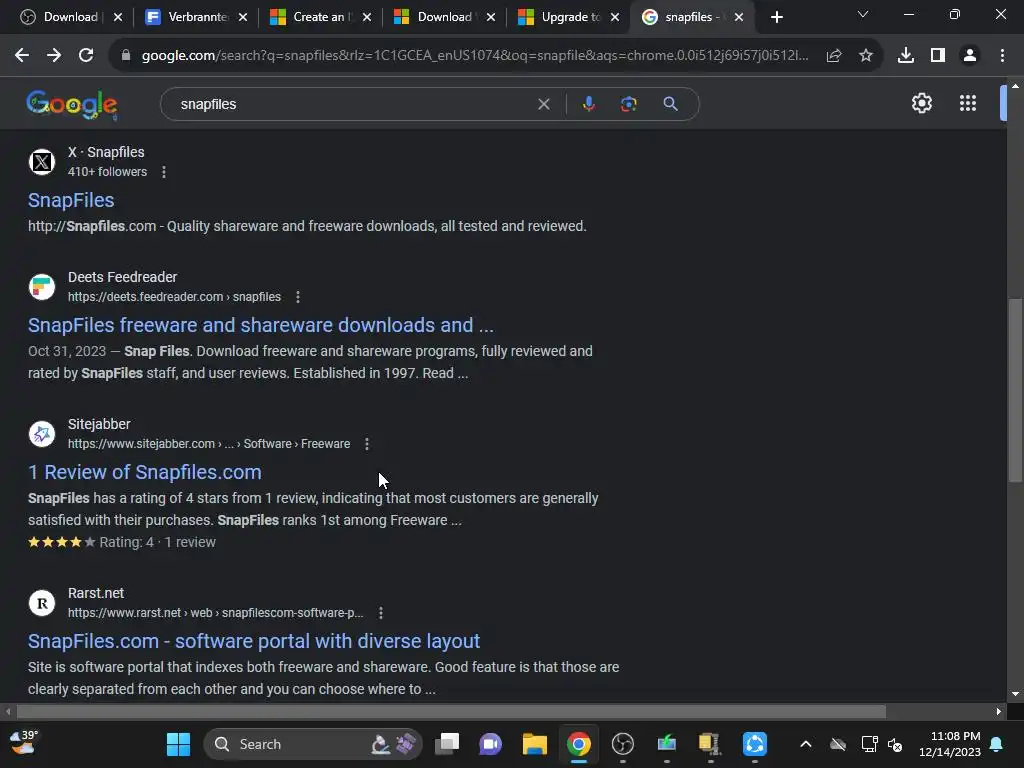
Task: Open the Windows Start menu
Action: [178, 744]
